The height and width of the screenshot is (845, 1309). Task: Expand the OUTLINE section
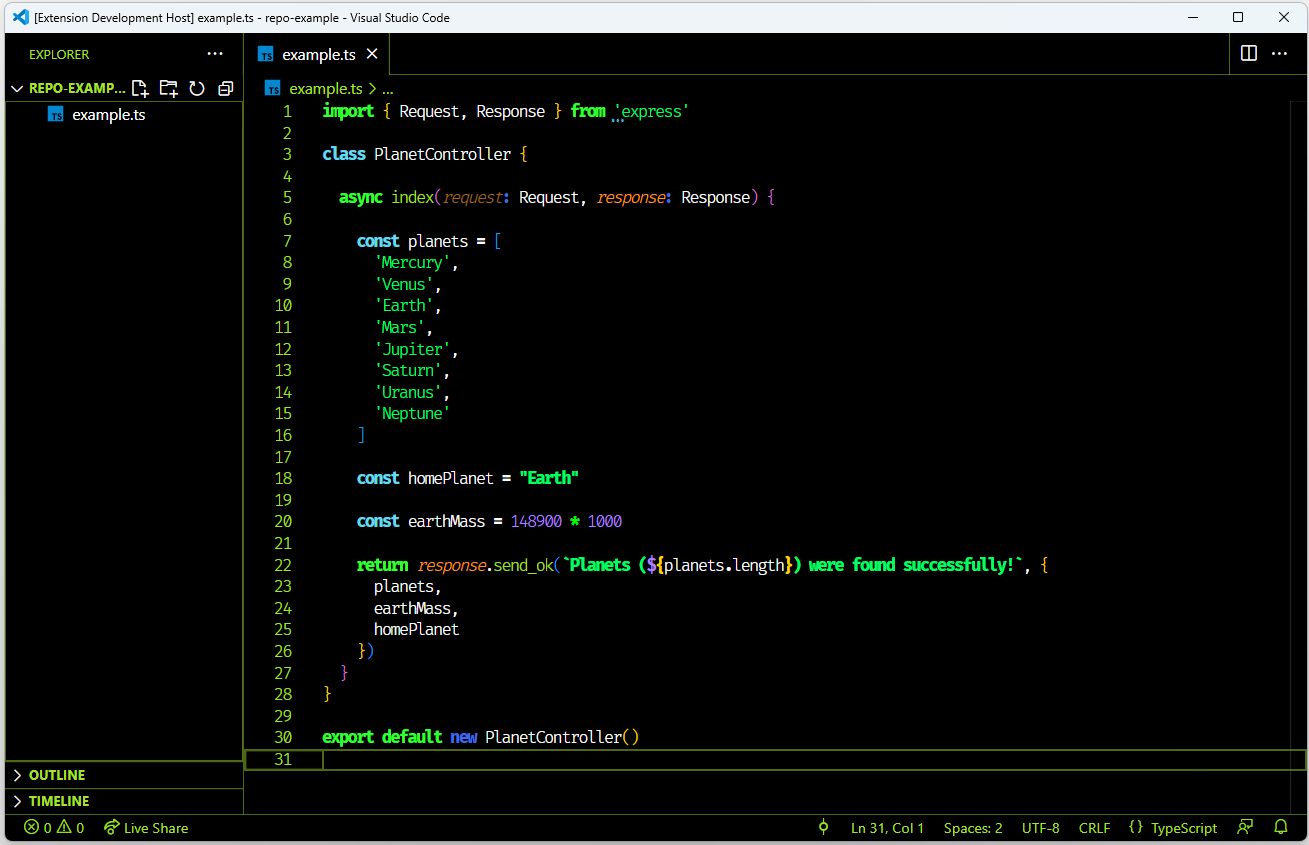(57, 774)
